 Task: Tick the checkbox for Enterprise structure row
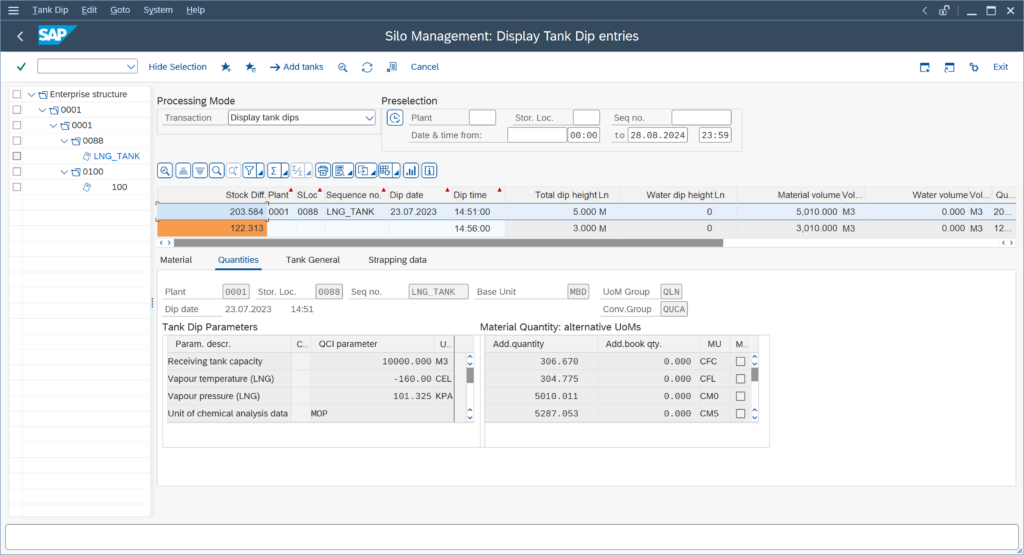click(x=17, y=94)
